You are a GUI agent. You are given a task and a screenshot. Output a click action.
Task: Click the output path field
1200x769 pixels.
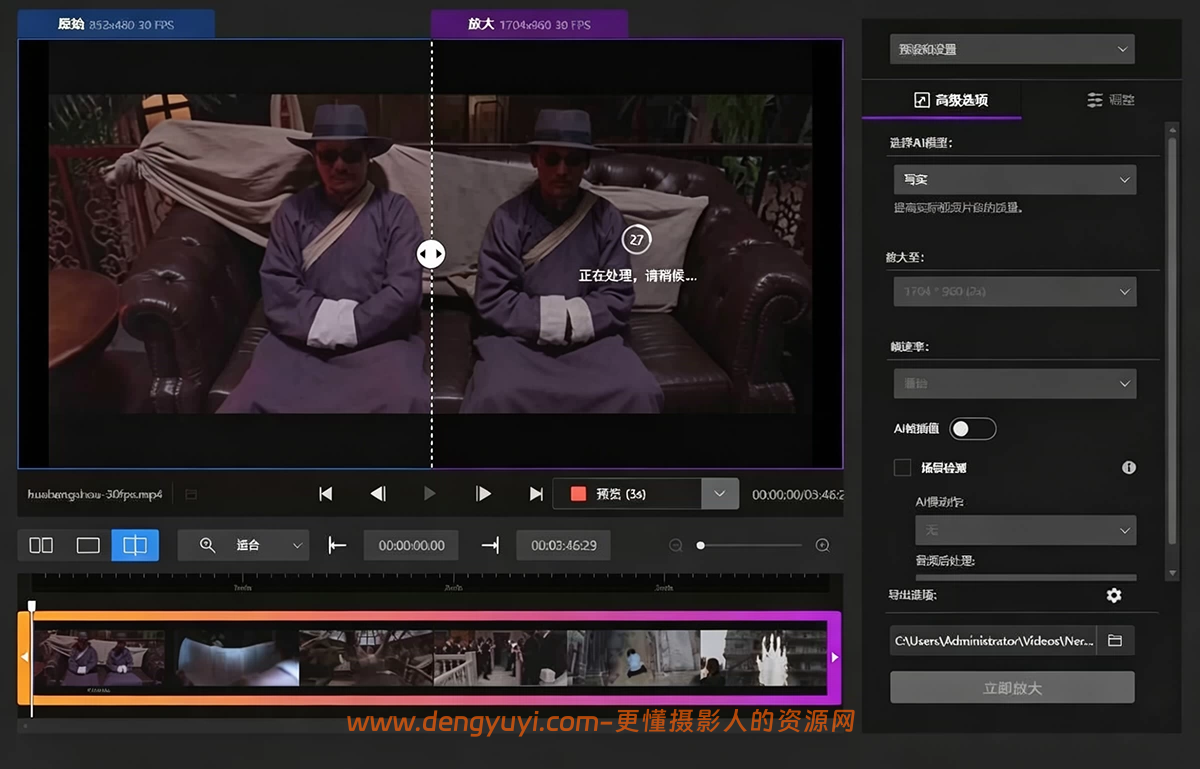pyautogui.click(x=993, y=640)
